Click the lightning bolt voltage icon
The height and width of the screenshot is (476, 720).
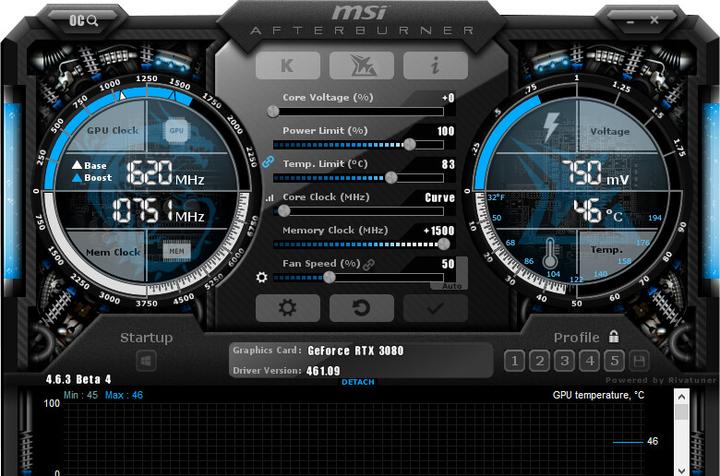coord(551,127)
